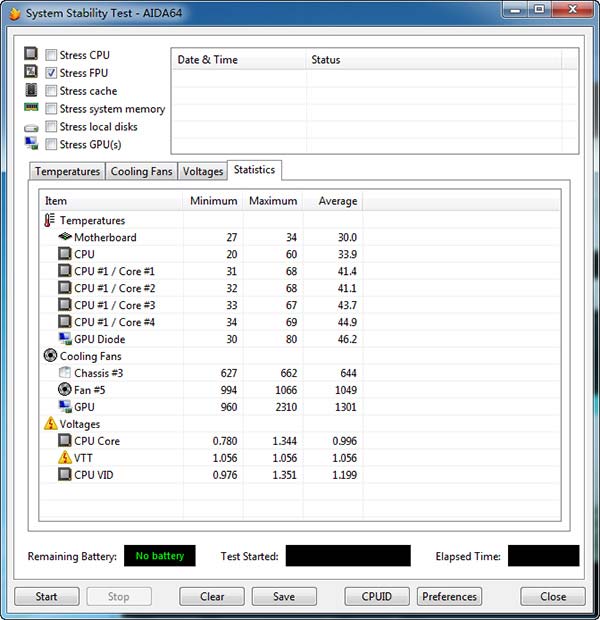Click the Chassis #3 icon
Viewport: 600px width, 620px height.
coord(65,373)
